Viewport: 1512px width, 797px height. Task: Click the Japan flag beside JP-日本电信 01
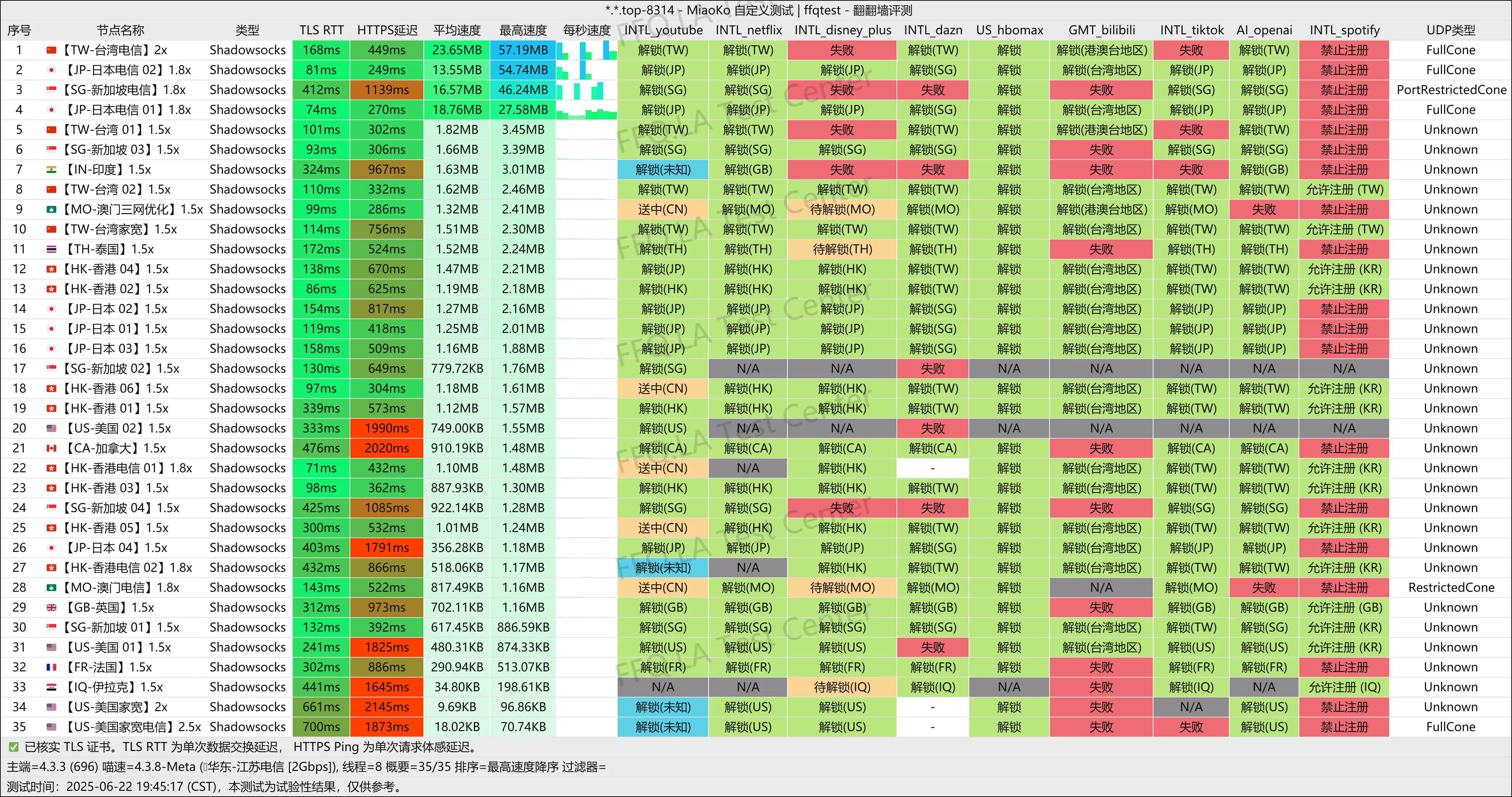(x=51, y=110)
